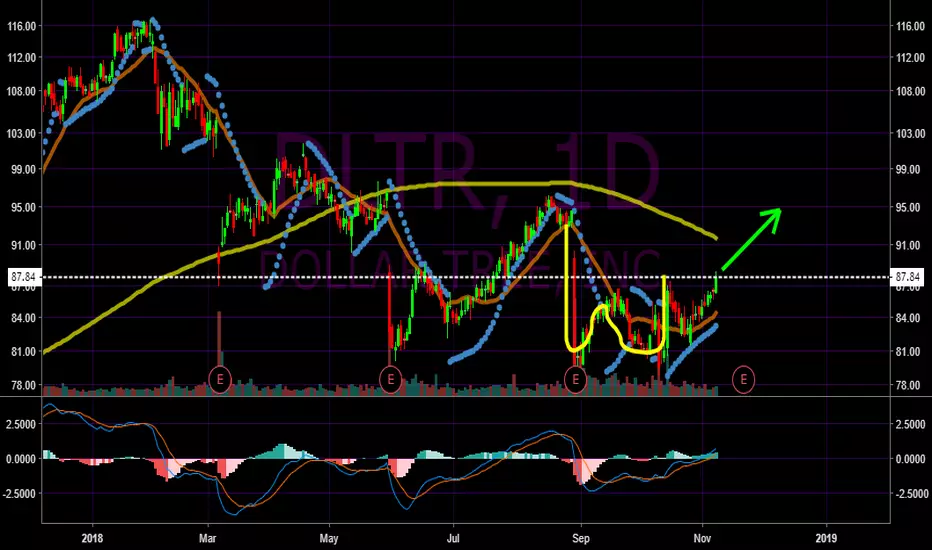This screenshot has height=550, width=932.
Task: Click 2.5000 on the left MACD axis
Action: click(21, 425)
